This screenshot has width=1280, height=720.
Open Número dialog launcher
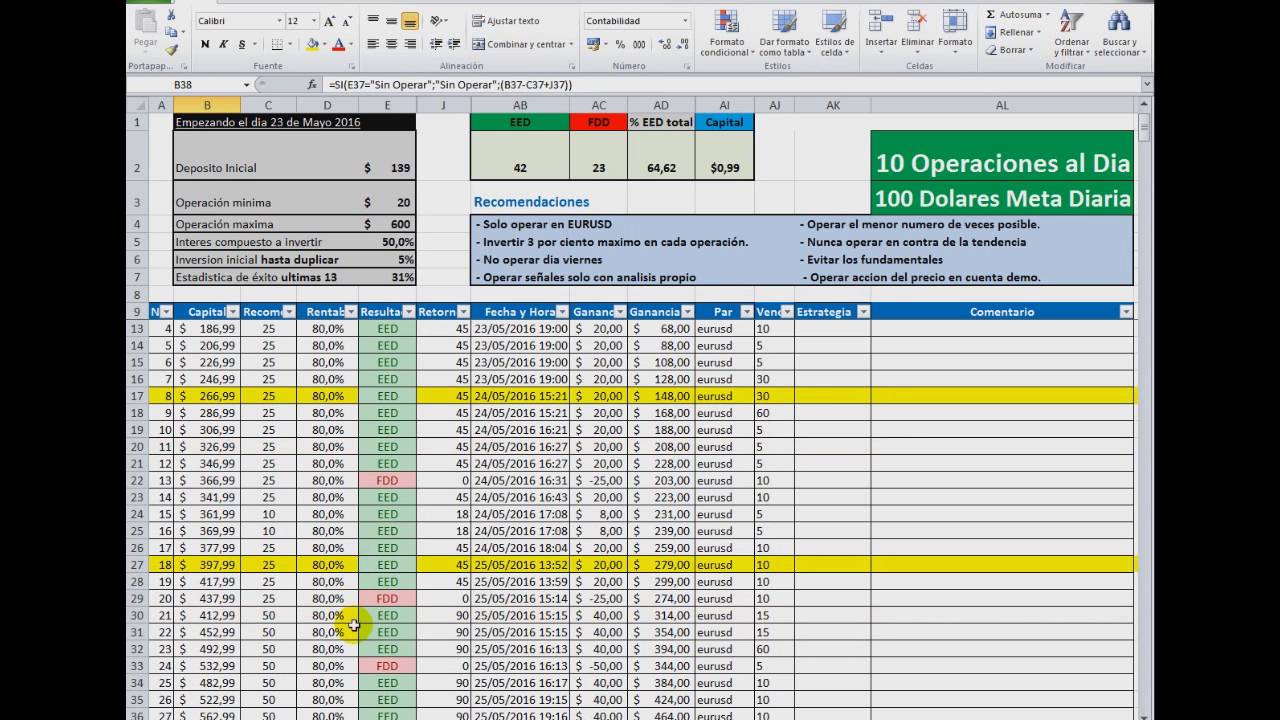point(687,66)
